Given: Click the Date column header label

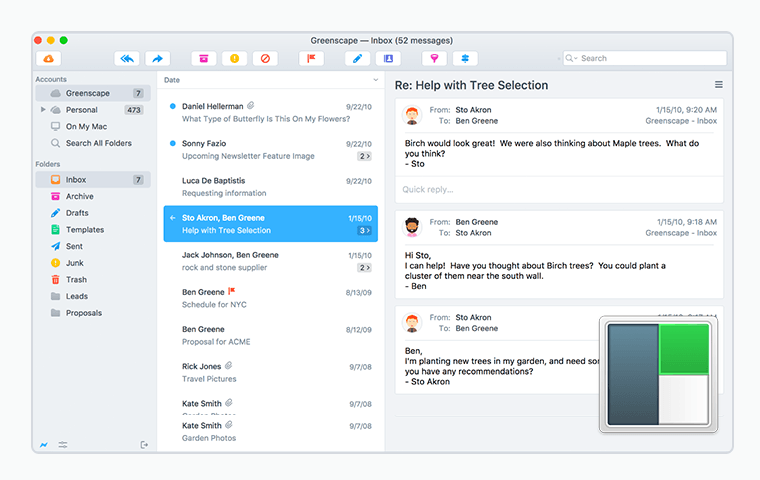Looking at the screenshot, I should click(172, 80).
